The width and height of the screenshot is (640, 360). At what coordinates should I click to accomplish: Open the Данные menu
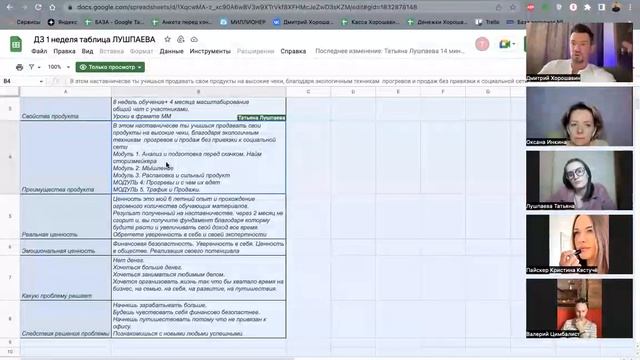point(171,51)
